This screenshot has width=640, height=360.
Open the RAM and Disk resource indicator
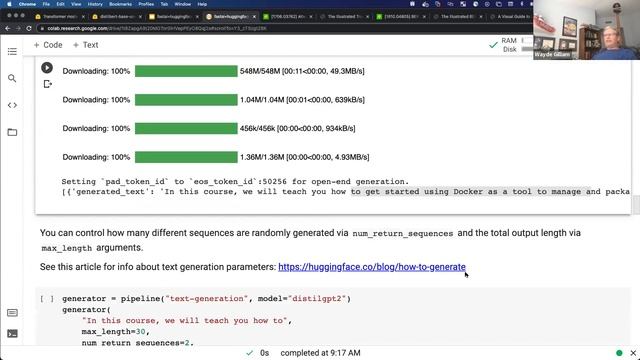[516, 45]
